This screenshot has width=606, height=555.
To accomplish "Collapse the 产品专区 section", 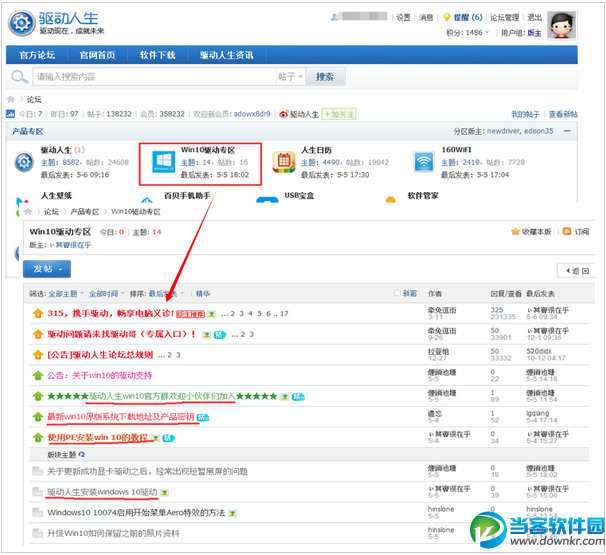I will coord(567,131).
